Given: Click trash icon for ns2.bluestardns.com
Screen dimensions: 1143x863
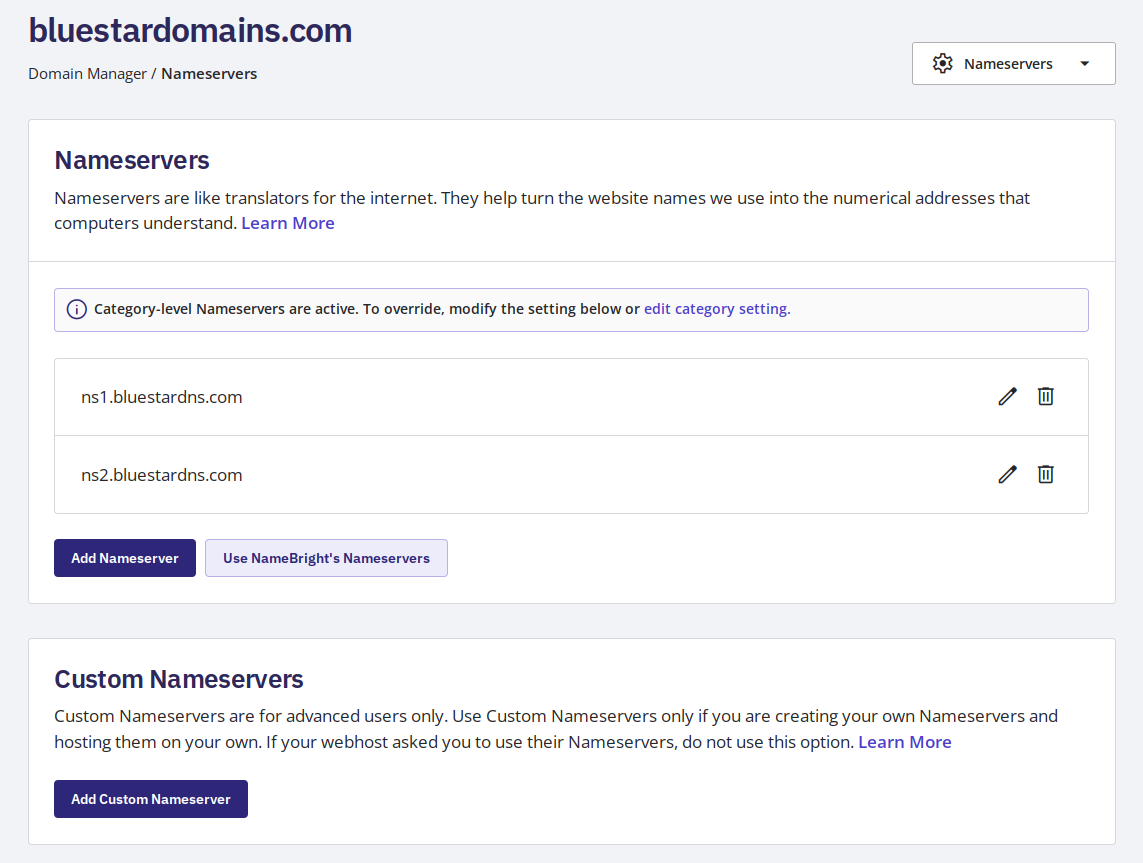Looking at the screenshot, I should tap(1045, 475).
